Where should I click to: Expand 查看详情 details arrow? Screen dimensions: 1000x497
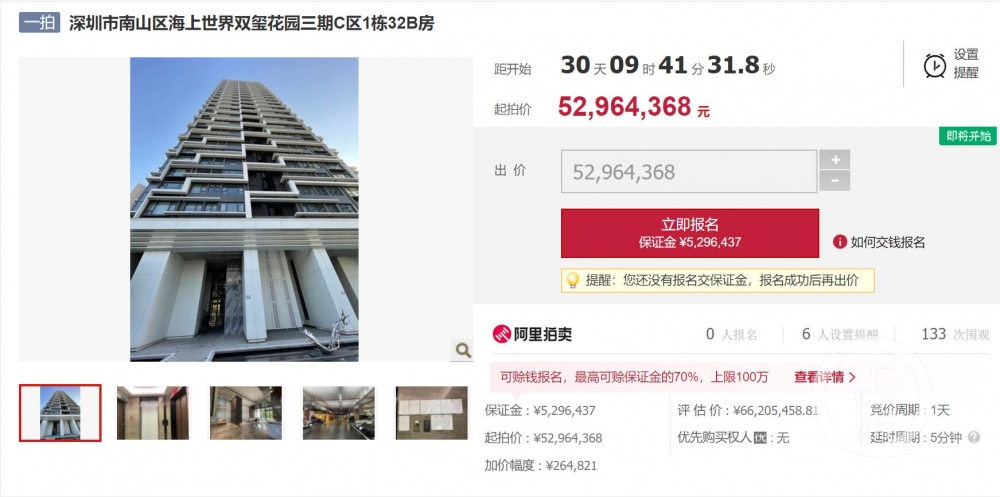click(x=852, y=377)
